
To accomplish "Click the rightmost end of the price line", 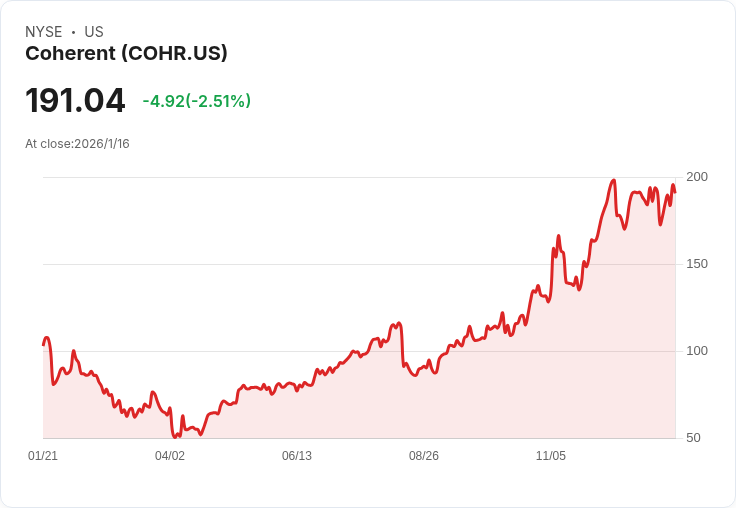I will tap(675, 191).
